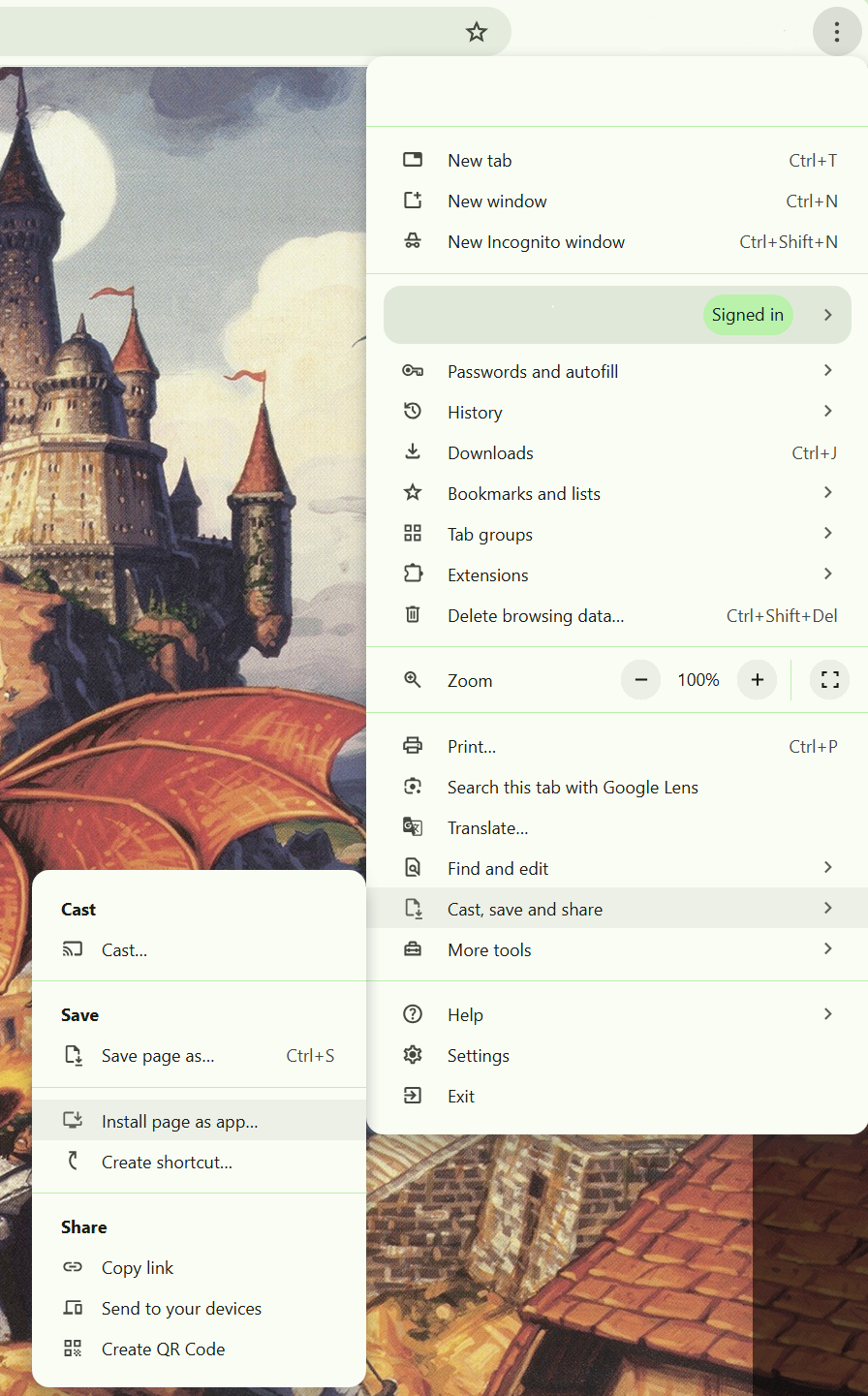
Task: Choose Copy link under Share
Action: (138, 1267)
